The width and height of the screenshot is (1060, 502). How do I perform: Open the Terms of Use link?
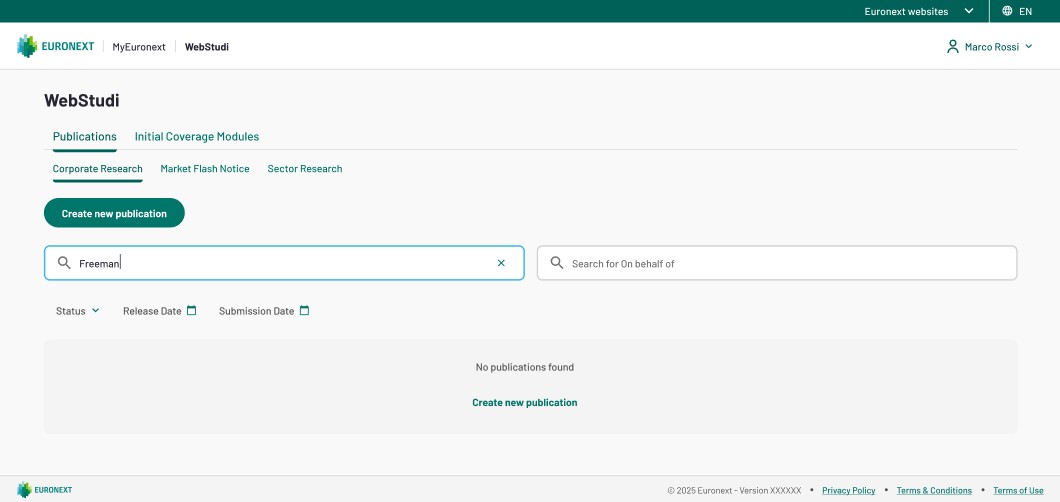tap(1018, 491)
